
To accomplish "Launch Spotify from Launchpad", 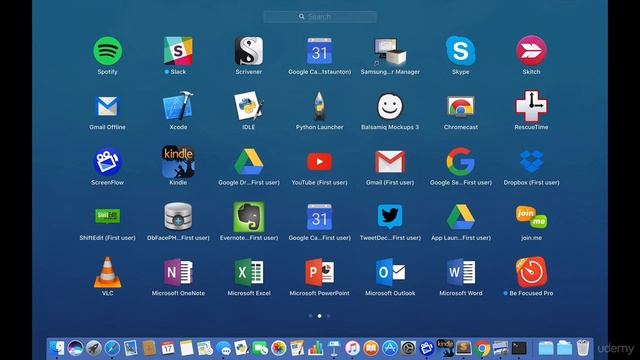I will click(107, 51).
